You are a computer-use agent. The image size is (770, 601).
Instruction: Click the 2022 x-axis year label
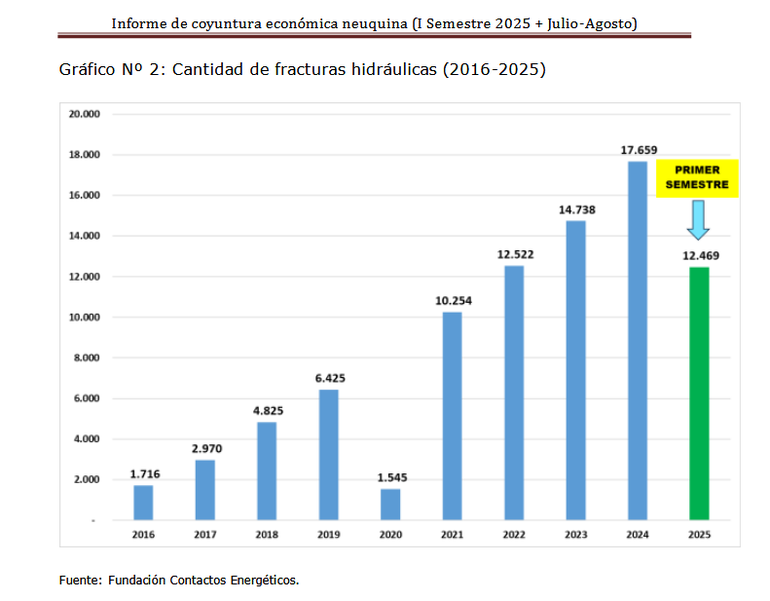pos(513,535)
